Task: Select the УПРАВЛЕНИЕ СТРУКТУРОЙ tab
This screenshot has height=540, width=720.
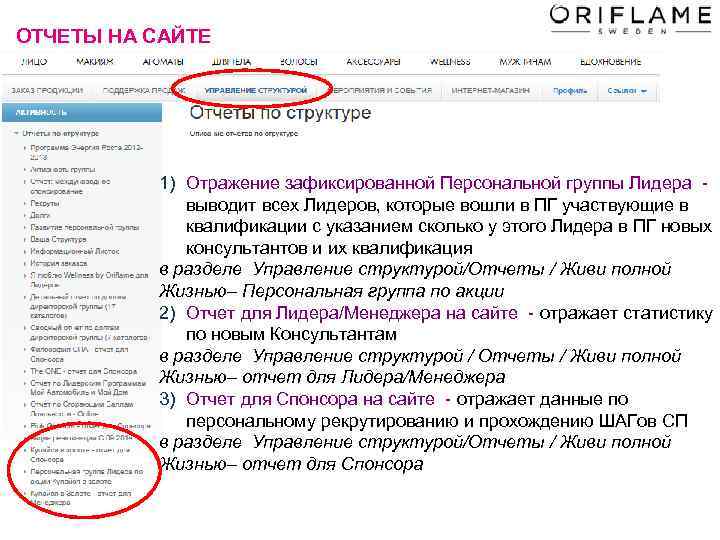Action: [256, 90]
